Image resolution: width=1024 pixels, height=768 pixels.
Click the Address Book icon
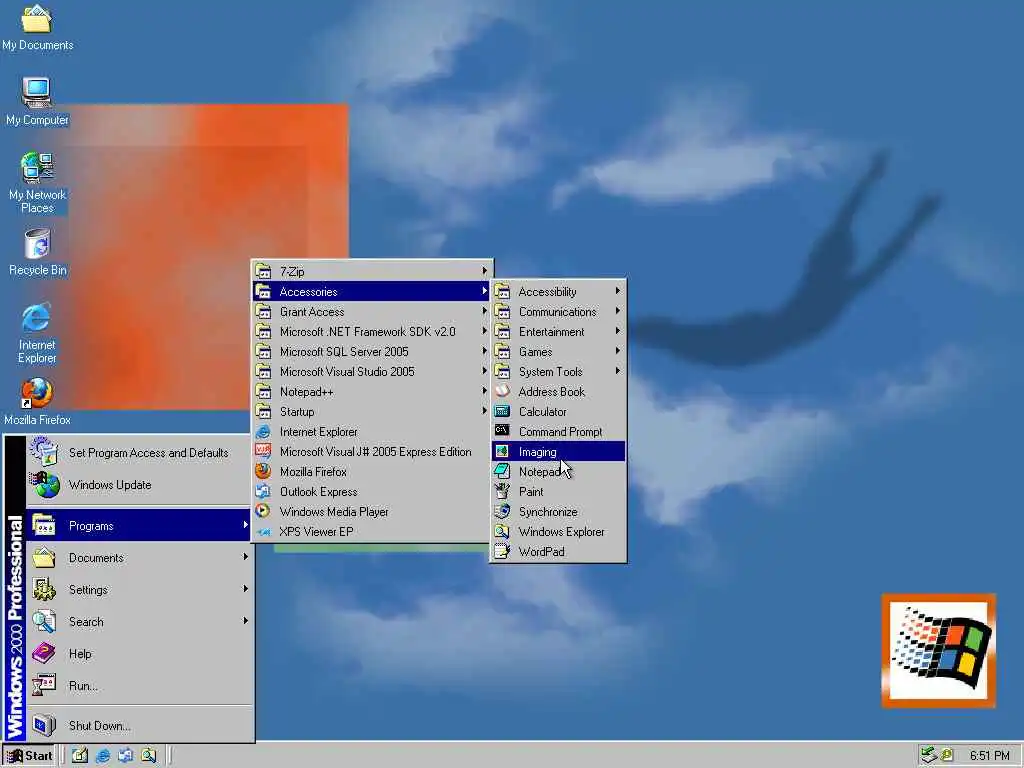pos(502,391)
